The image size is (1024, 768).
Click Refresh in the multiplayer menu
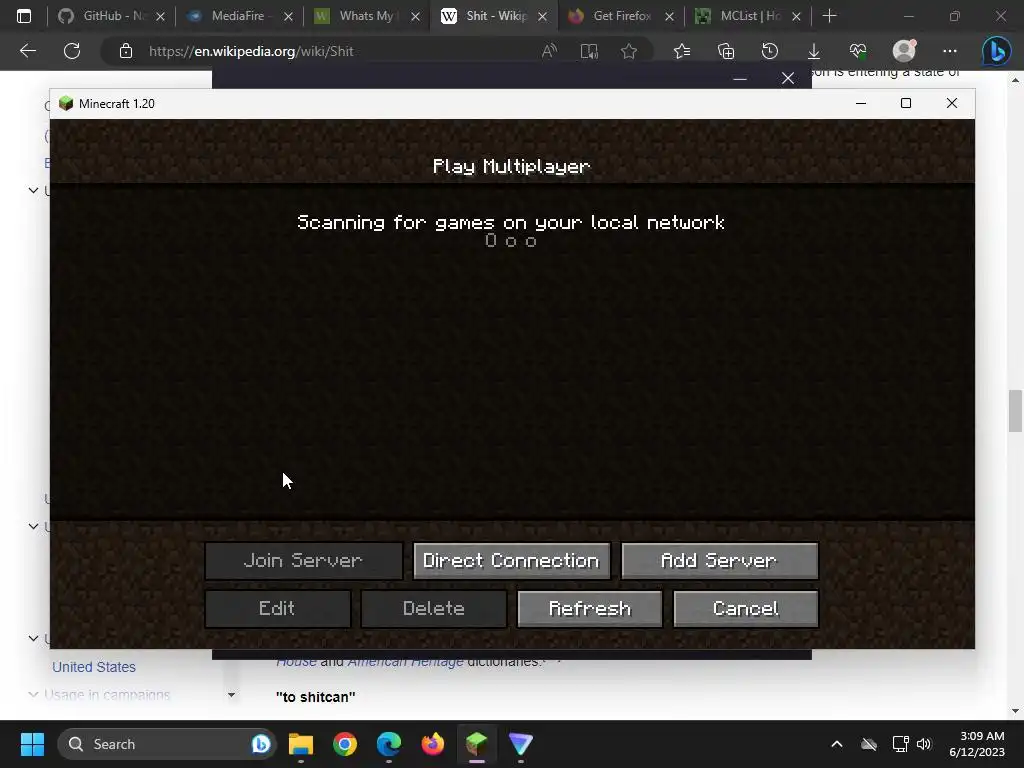pyautogui.click(x=590, y=609)
